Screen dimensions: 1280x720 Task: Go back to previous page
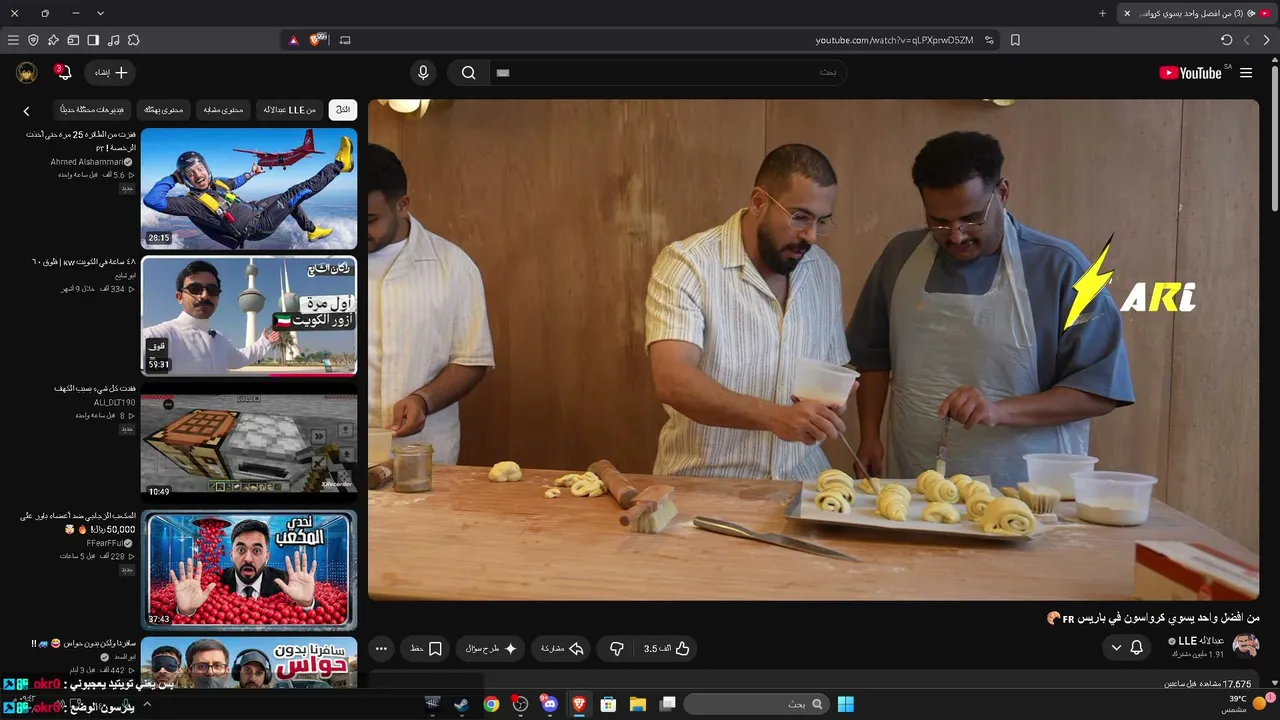(1266, 40)
